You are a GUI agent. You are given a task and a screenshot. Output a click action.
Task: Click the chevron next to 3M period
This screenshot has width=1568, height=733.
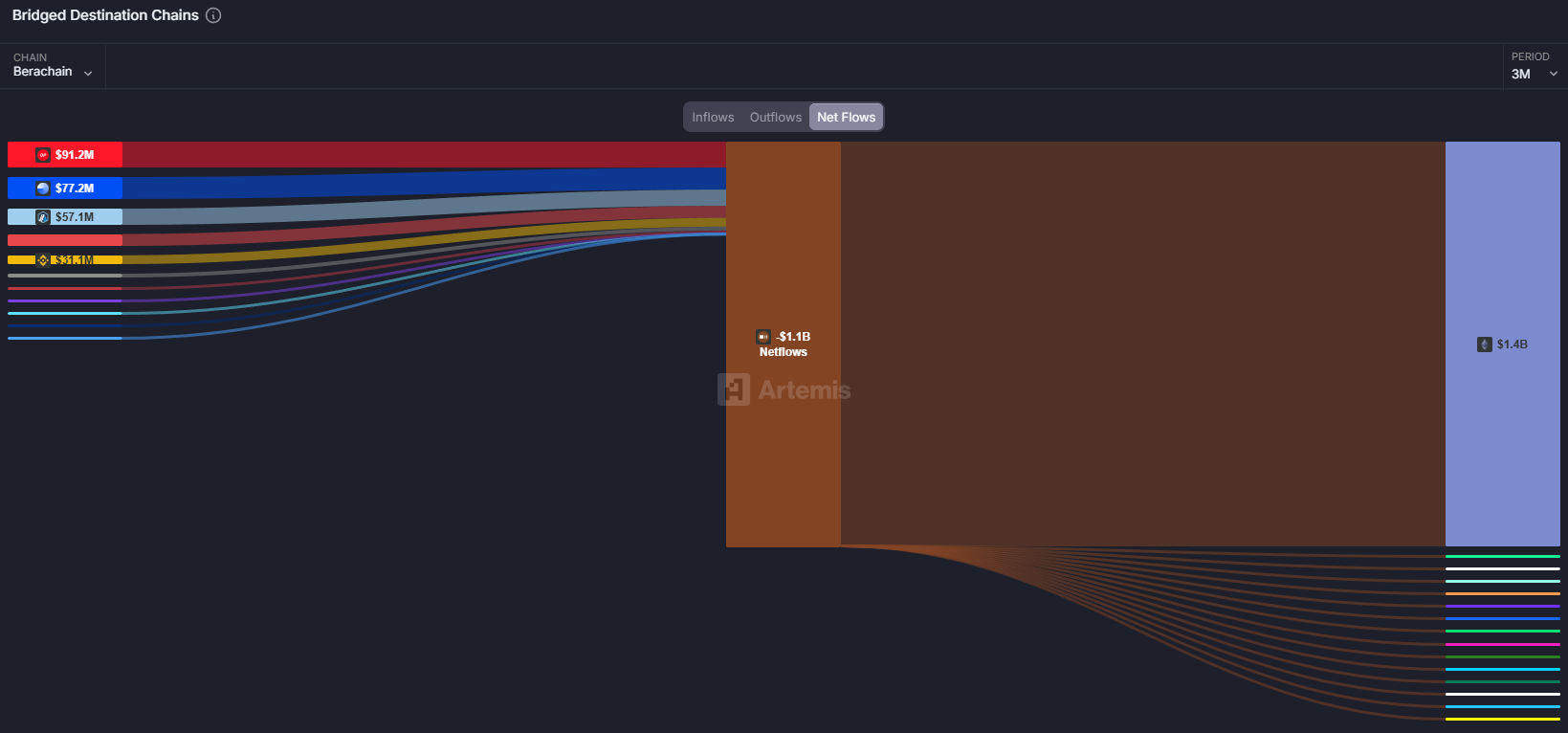(1554, 74)
